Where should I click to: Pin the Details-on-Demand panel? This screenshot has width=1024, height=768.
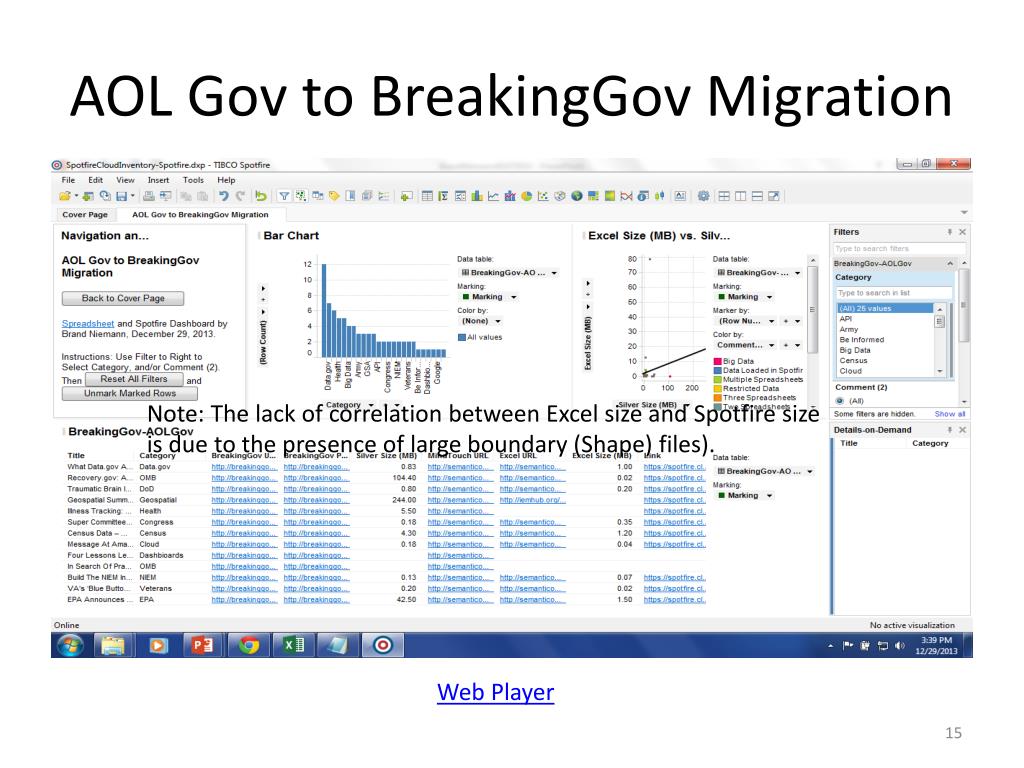950,430
